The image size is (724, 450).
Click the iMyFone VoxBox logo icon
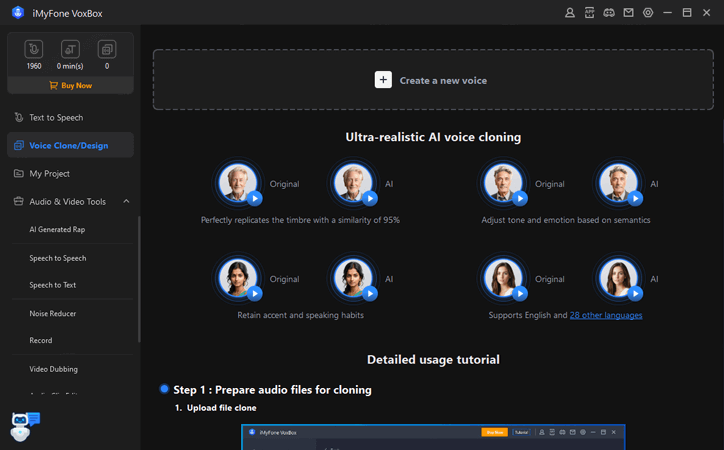pos(18,12)
